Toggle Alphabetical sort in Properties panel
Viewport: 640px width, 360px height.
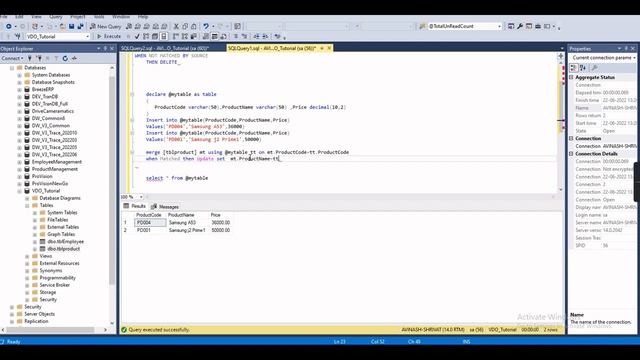583,68
